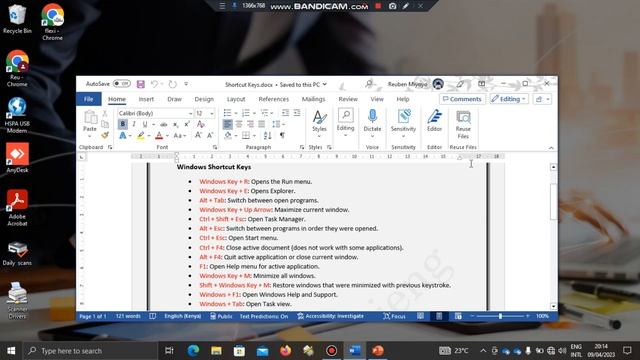Center align the paragraph
640x360 pixels.
pyautogui.click(x=239, y=124)
